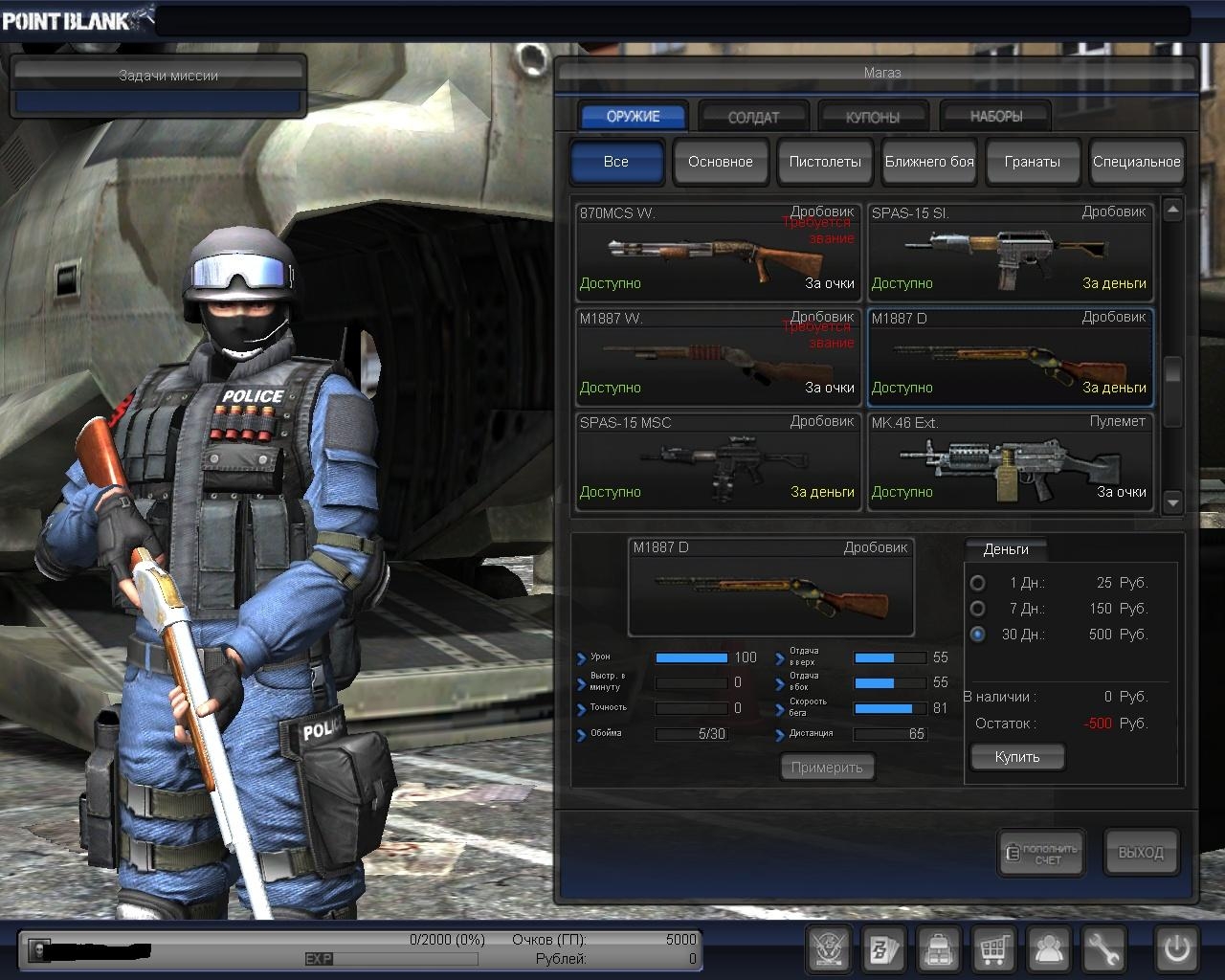This screenshot has width=1225, height=980.
Task: Filter weapons by Пистолеты
Action: 824,162
